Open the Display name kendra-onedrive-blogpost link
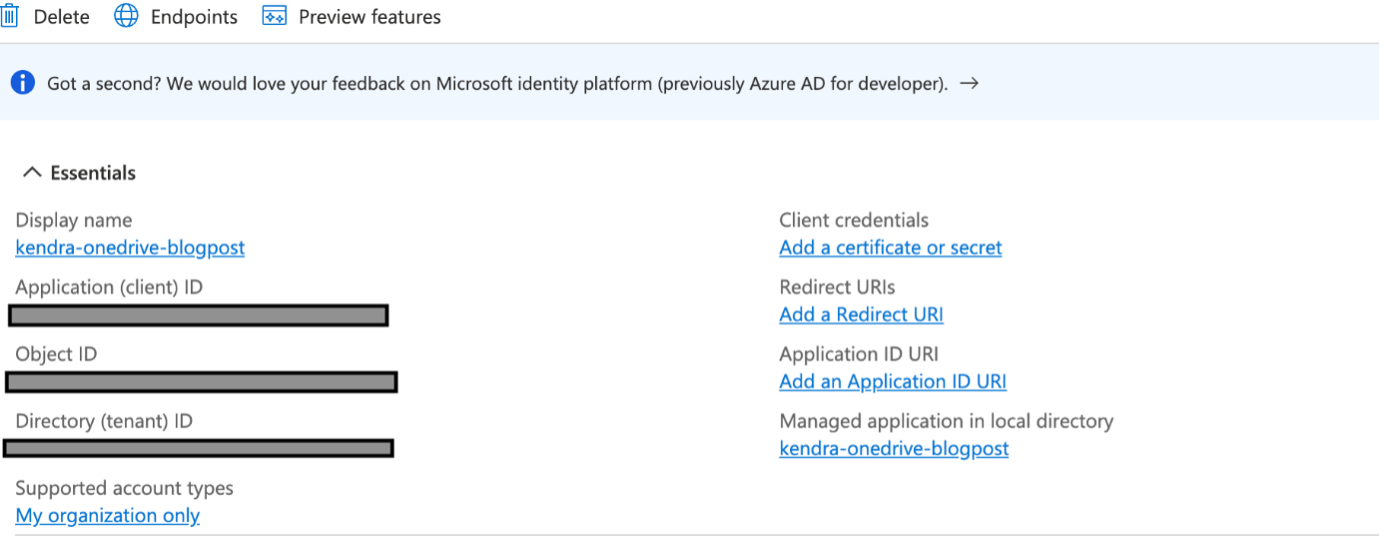 point(130,247)
